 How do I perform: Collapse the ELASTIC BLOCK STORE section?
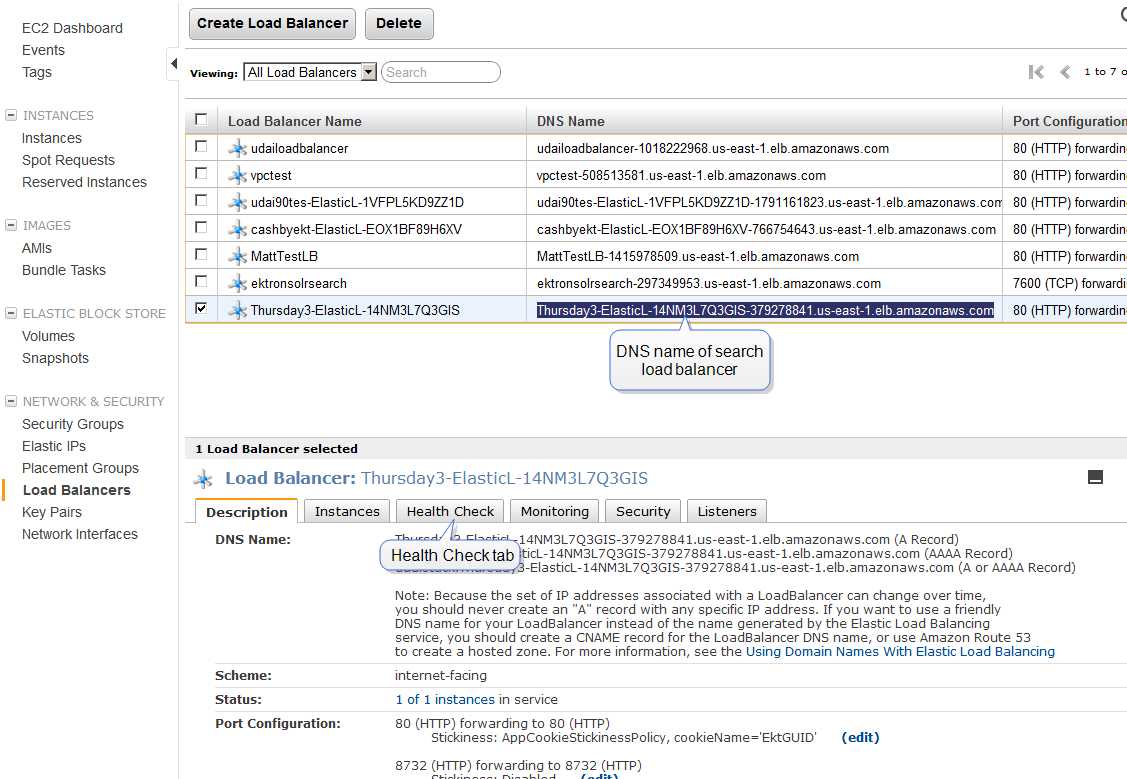point(11,313)
